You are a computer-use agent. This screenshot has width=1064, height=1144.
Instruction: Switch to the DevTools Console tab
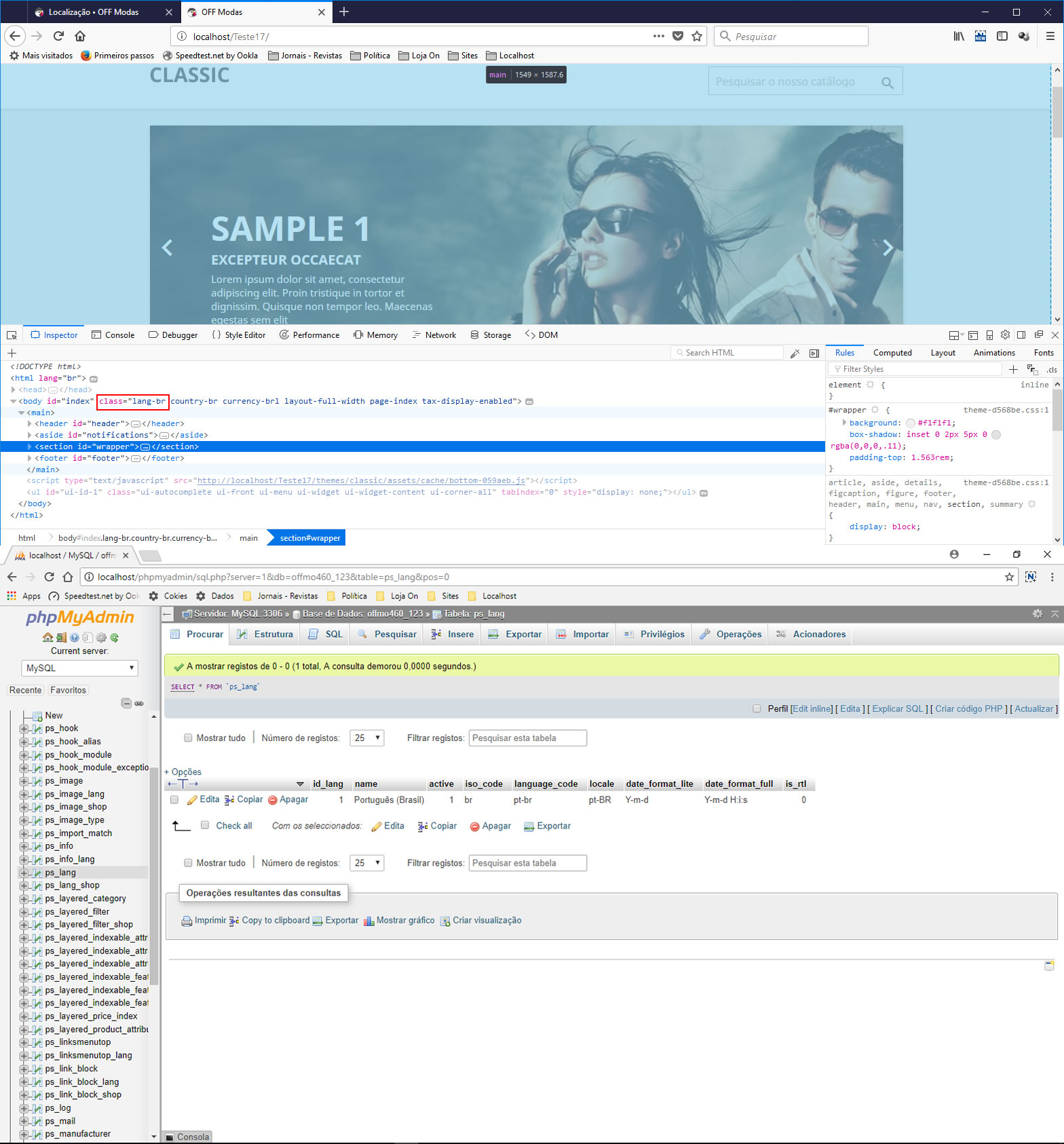(x=113, y=335)
